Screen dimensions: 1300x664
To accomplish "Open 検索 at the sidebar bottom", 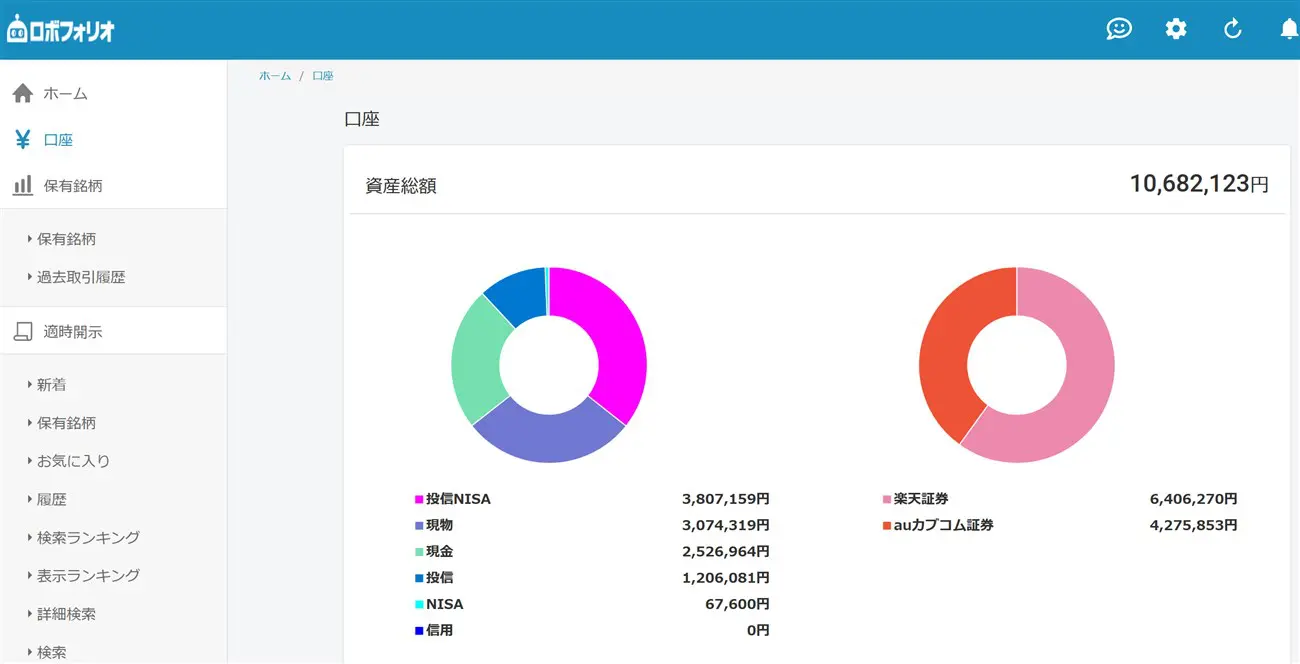I will tap(52, 651).
